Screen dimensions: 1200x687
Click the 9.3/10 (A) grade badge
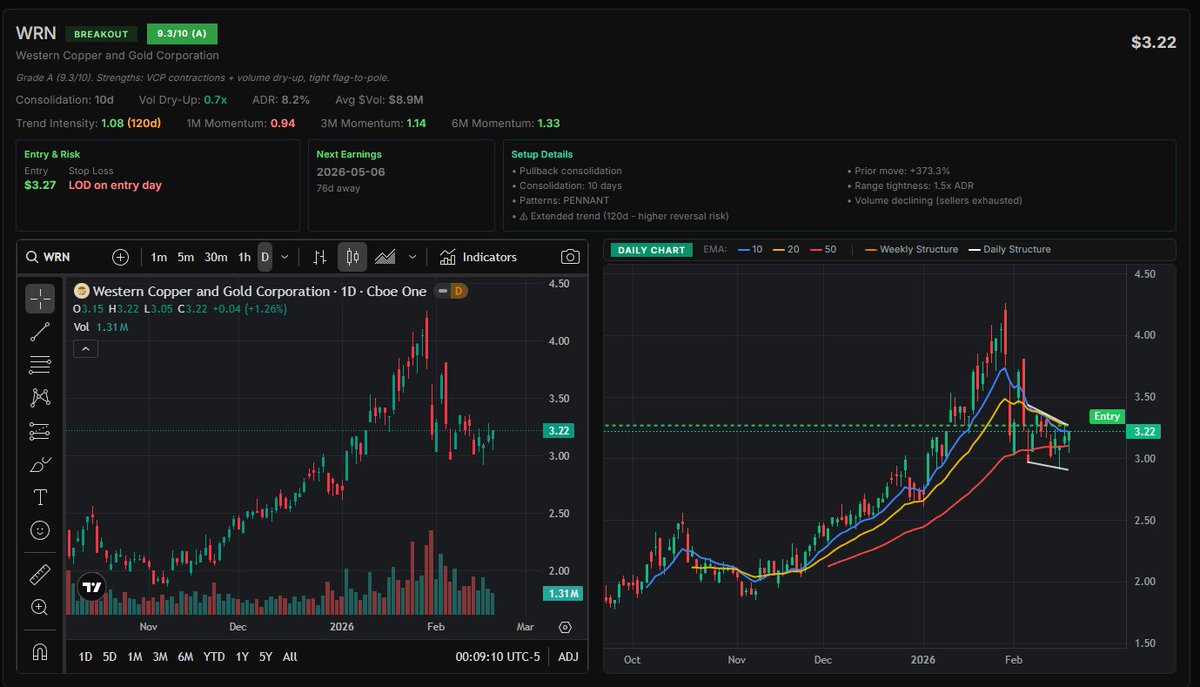(x=182, y=34)
